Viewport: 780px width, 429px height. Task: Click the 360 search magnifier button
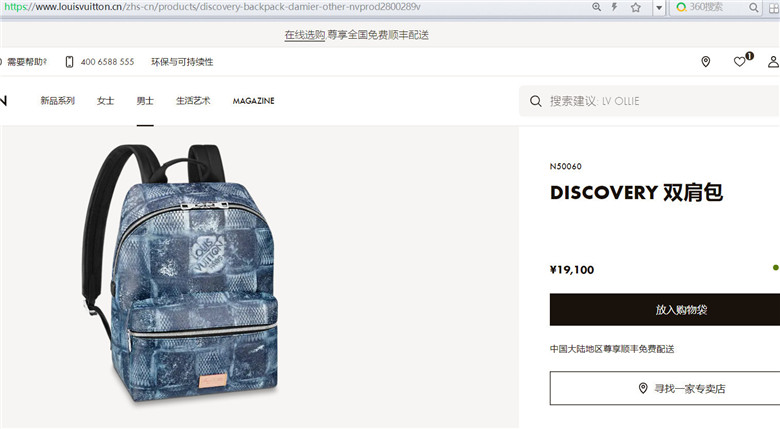point(754,7)
